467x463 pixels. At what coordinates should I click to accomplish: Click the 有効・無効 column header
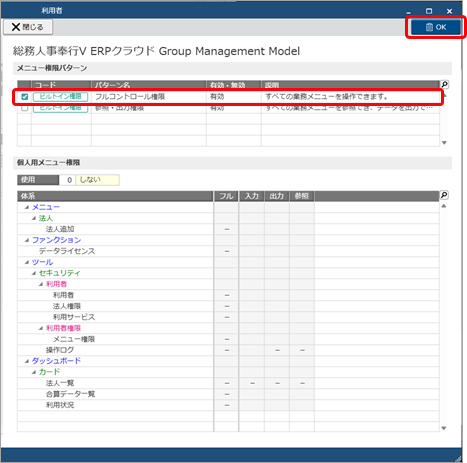coord(234,85)
